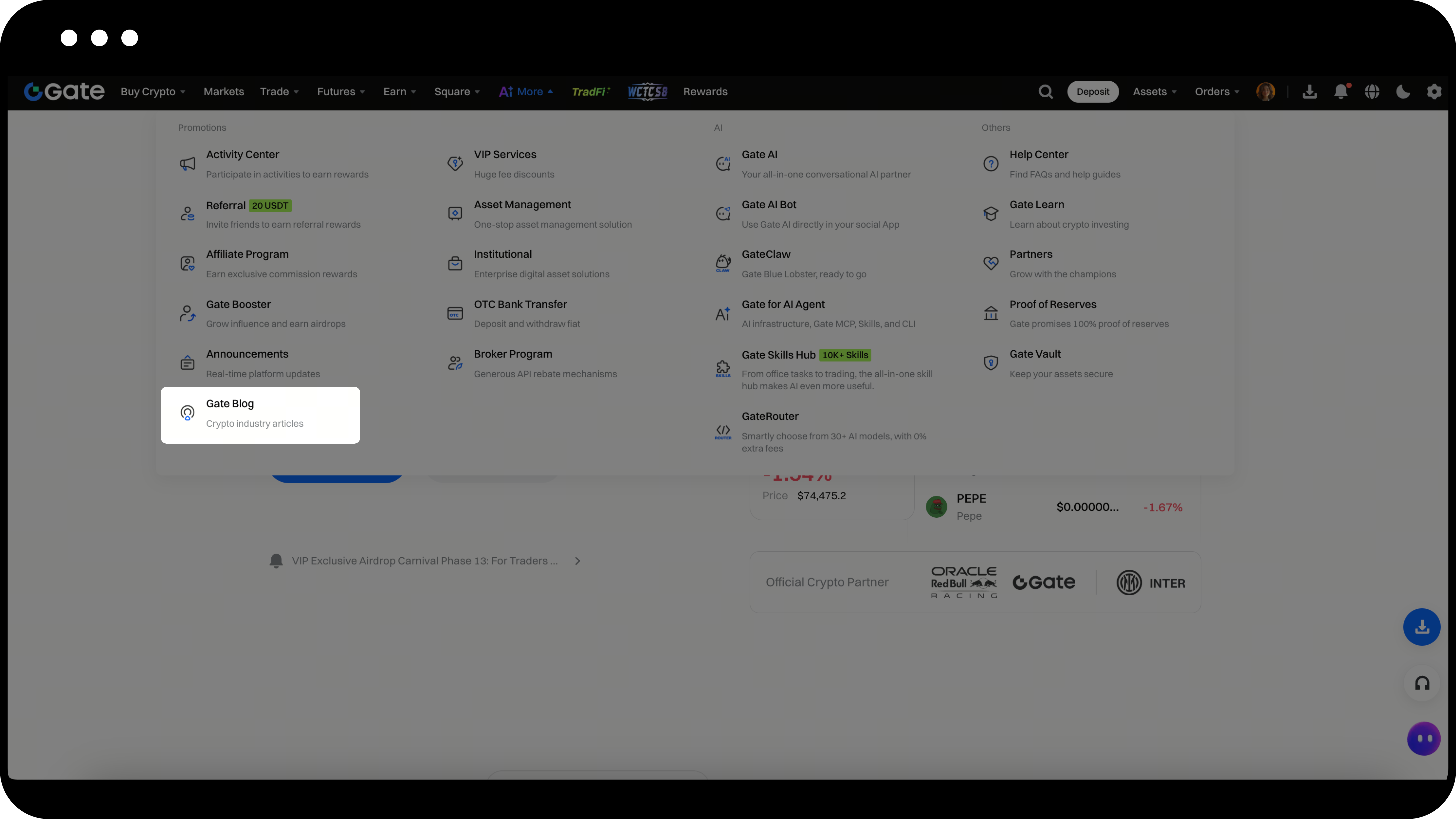Viewport: 1456px width, 819px height.
Task: Click the VIP Airdrop Carnival announcement arrow
Action: tap(577, 561)
